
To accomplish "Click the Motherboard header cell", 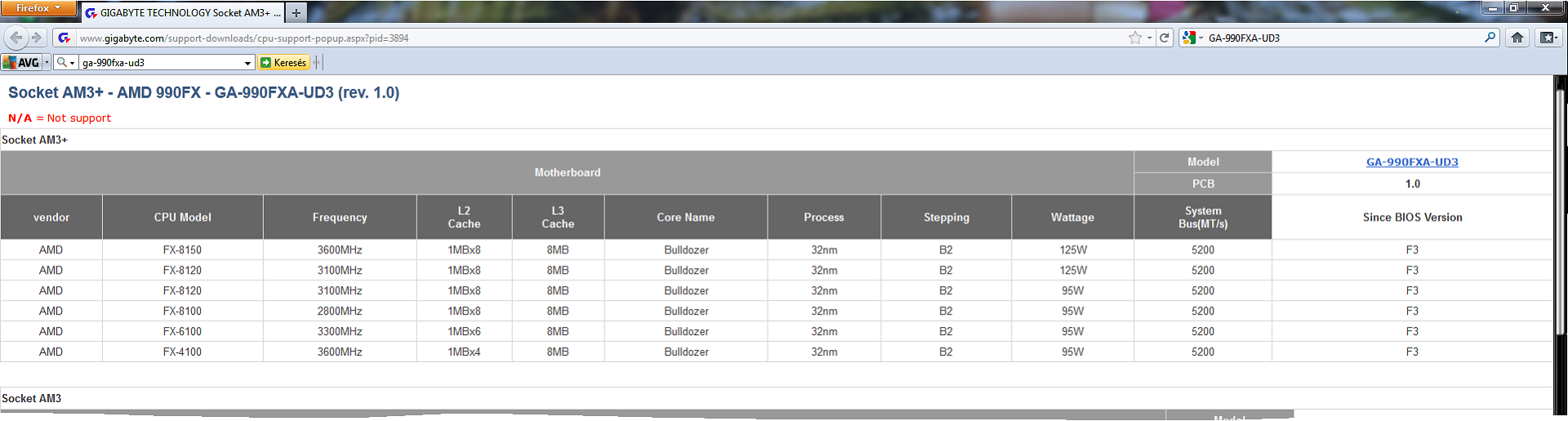I will click(x=567, y=172).
